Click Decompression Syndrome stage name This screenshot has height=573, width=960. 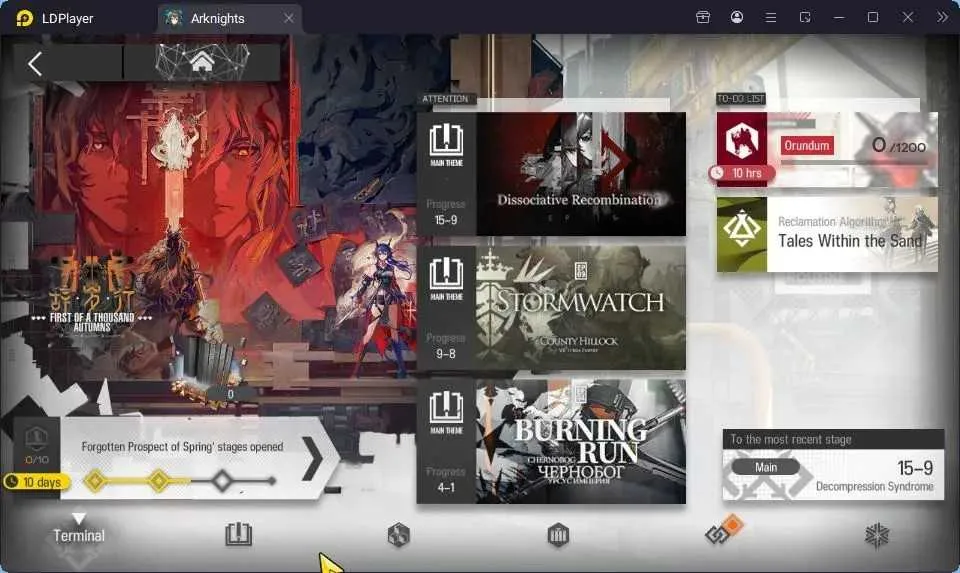pyautogui.click(x=875, y=486)
